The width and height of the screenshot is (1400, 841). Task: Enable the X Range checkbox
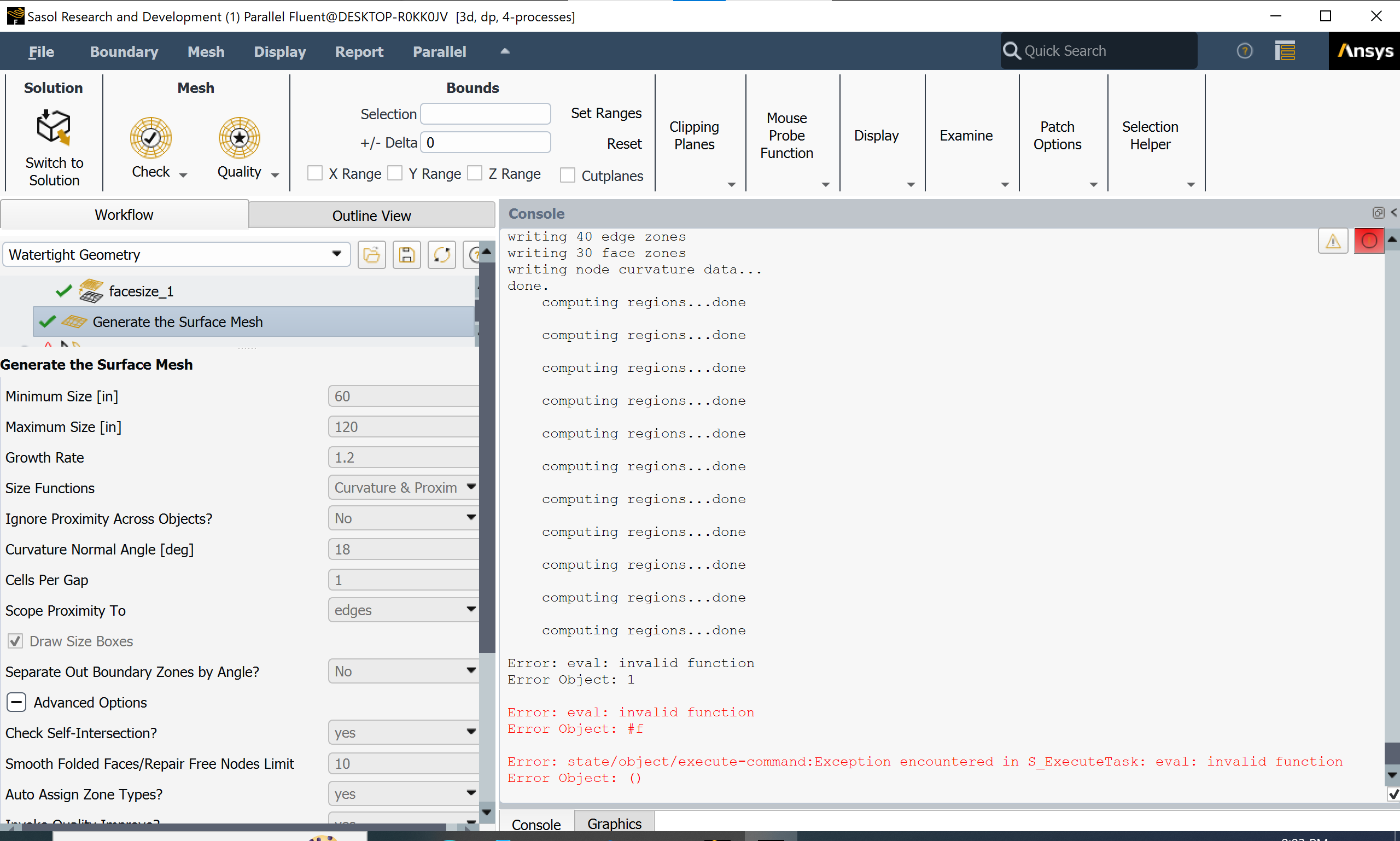coord(314,173)
